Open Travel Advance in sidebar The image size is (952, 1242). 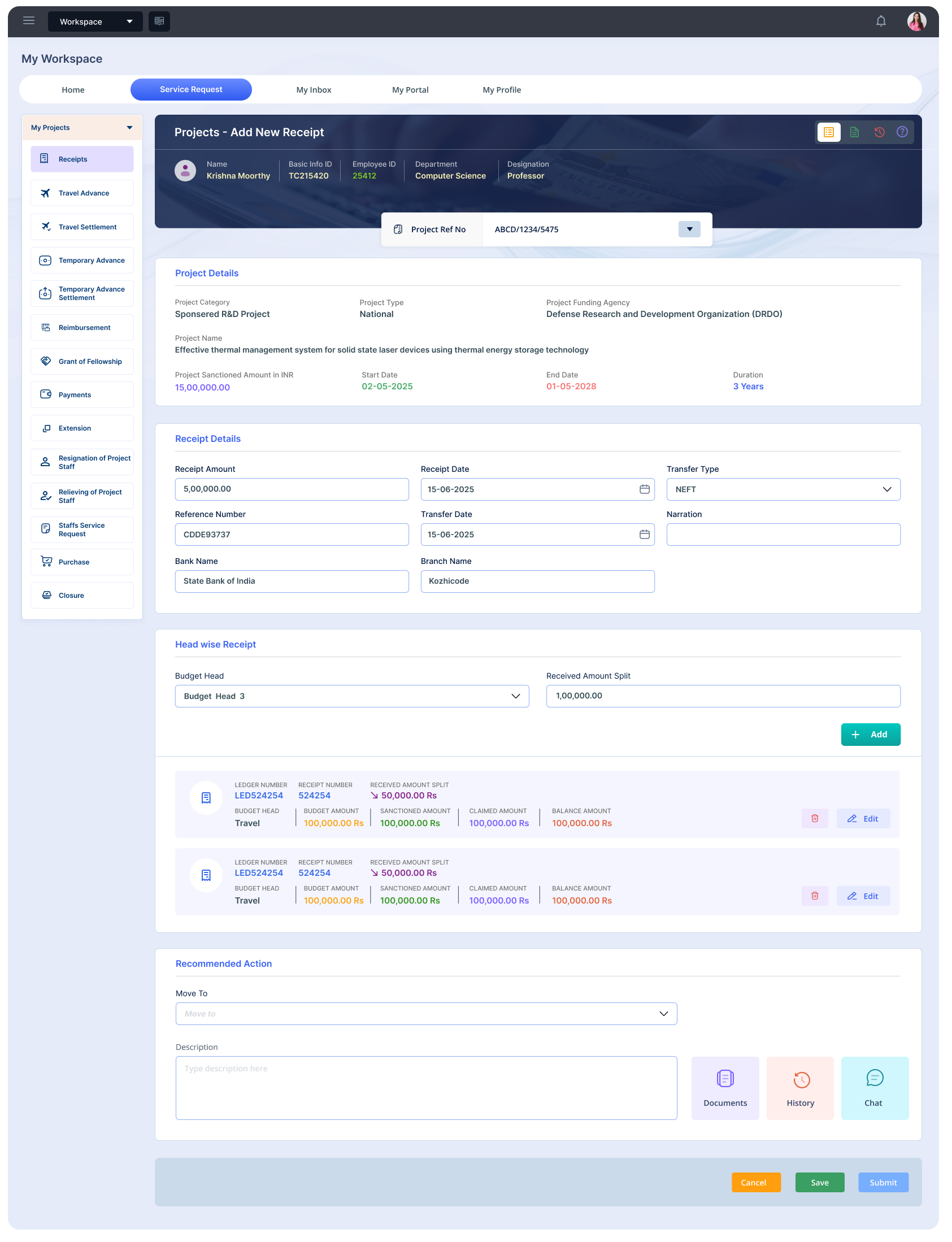[82, 193]
